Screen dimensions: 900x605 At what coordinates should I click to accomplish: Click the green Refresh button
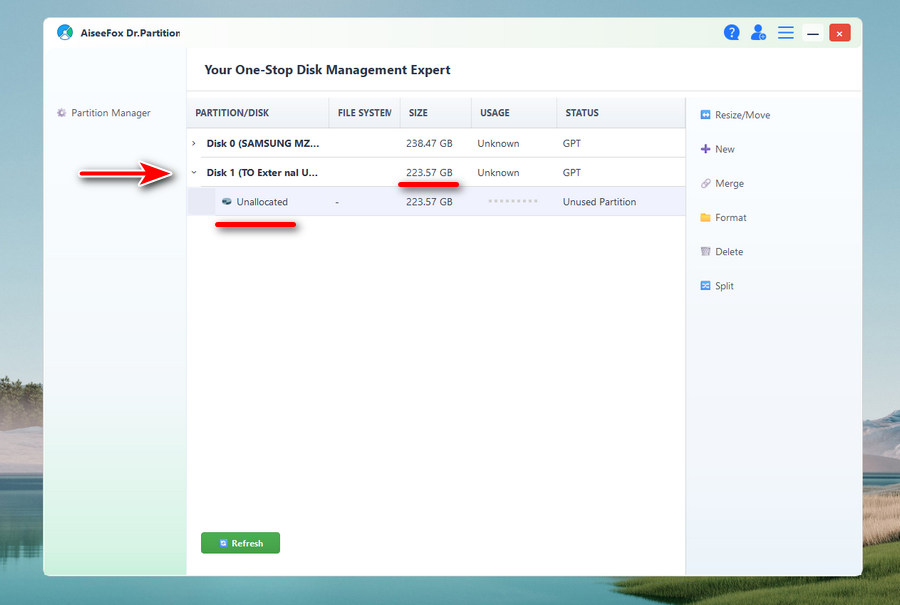240,543
